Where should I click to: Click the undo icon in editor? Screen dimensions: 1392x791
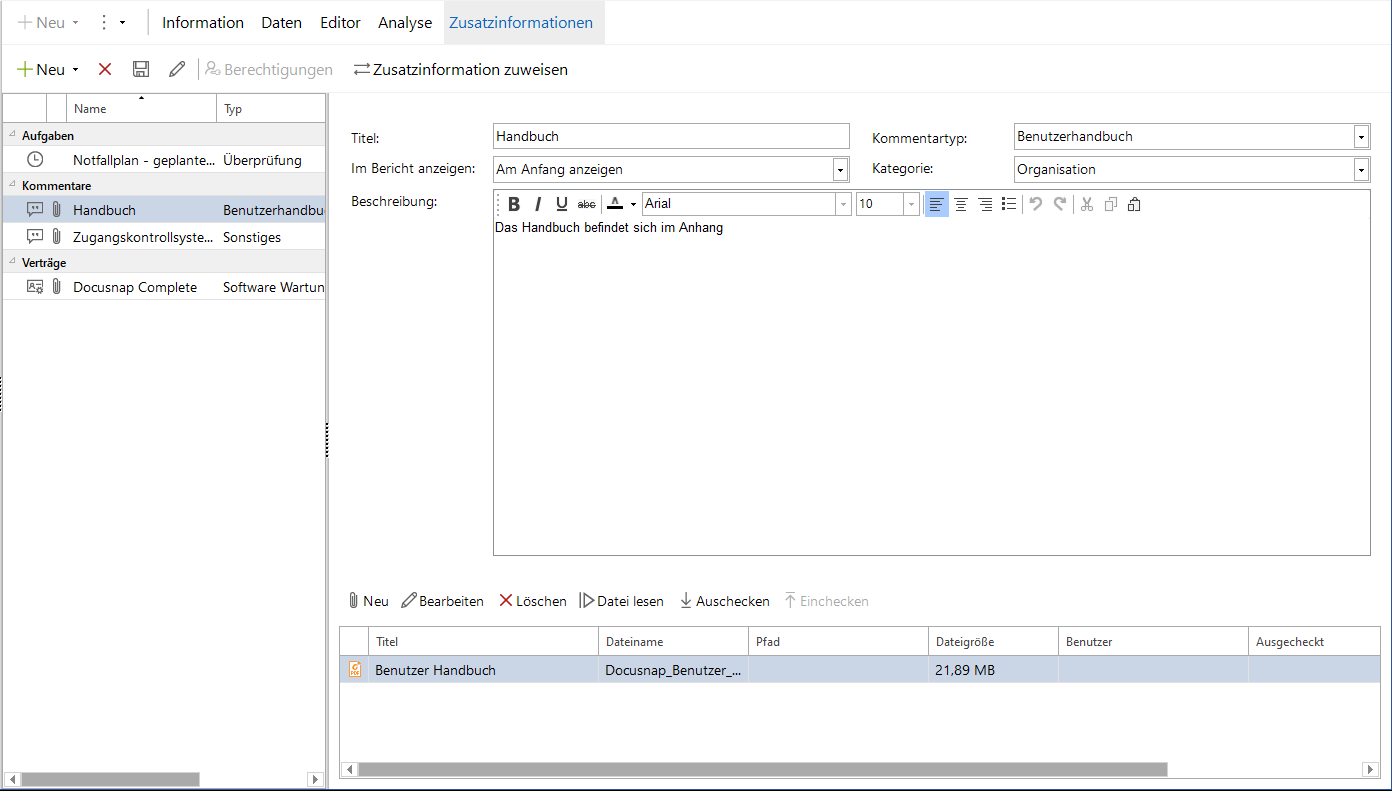pyautogui.click(x=1036, y=204)
